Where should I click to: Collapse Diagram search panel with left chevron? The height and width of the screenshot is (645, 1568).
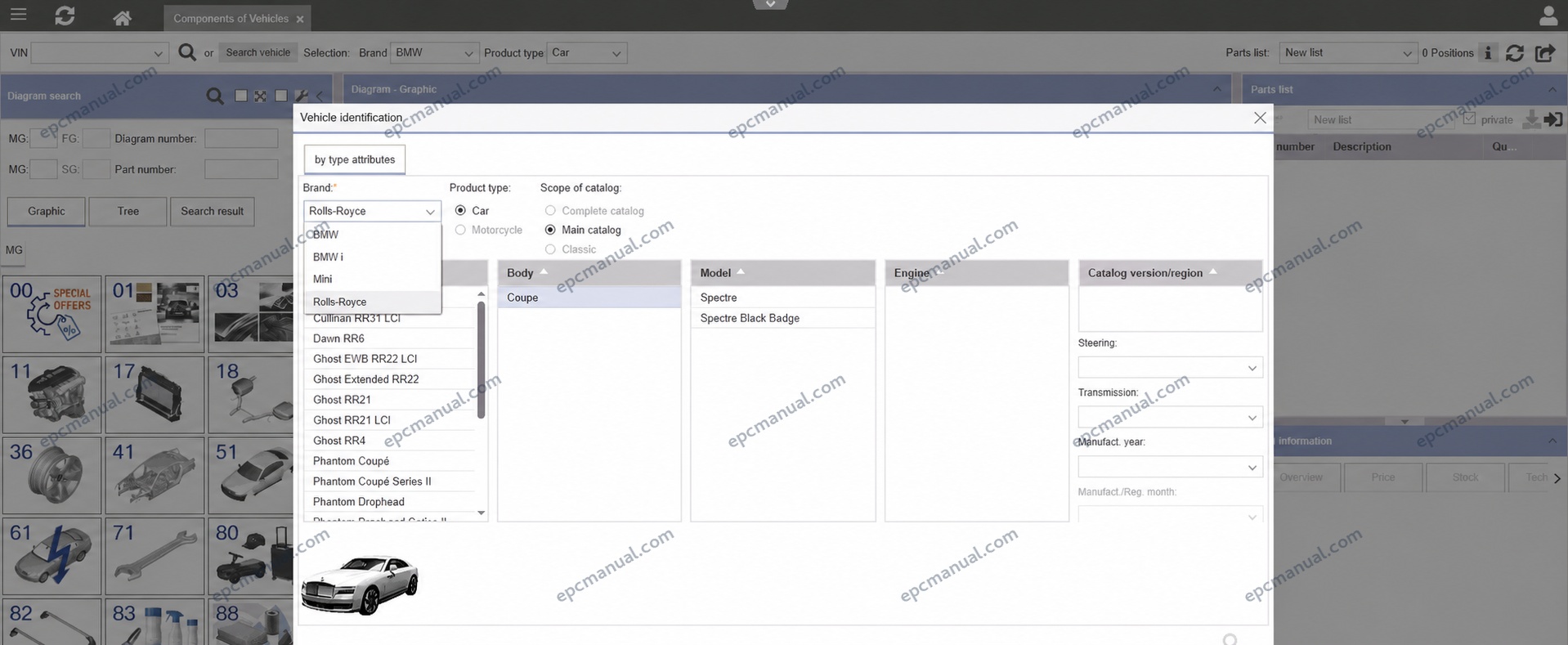(320, 96)
